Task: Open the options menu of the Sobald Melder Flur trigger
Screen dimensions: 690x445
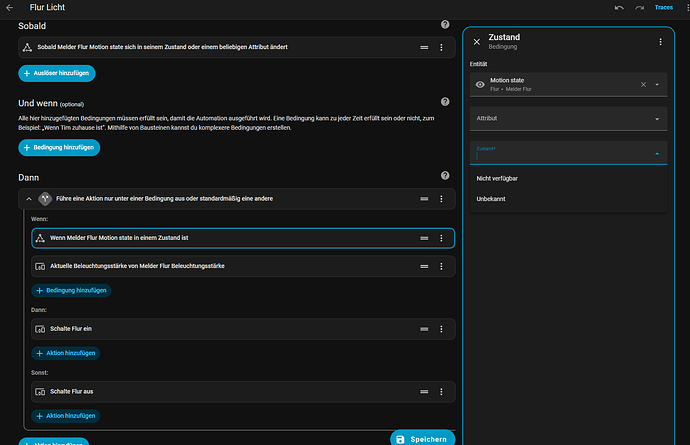Action: (441, 48)
